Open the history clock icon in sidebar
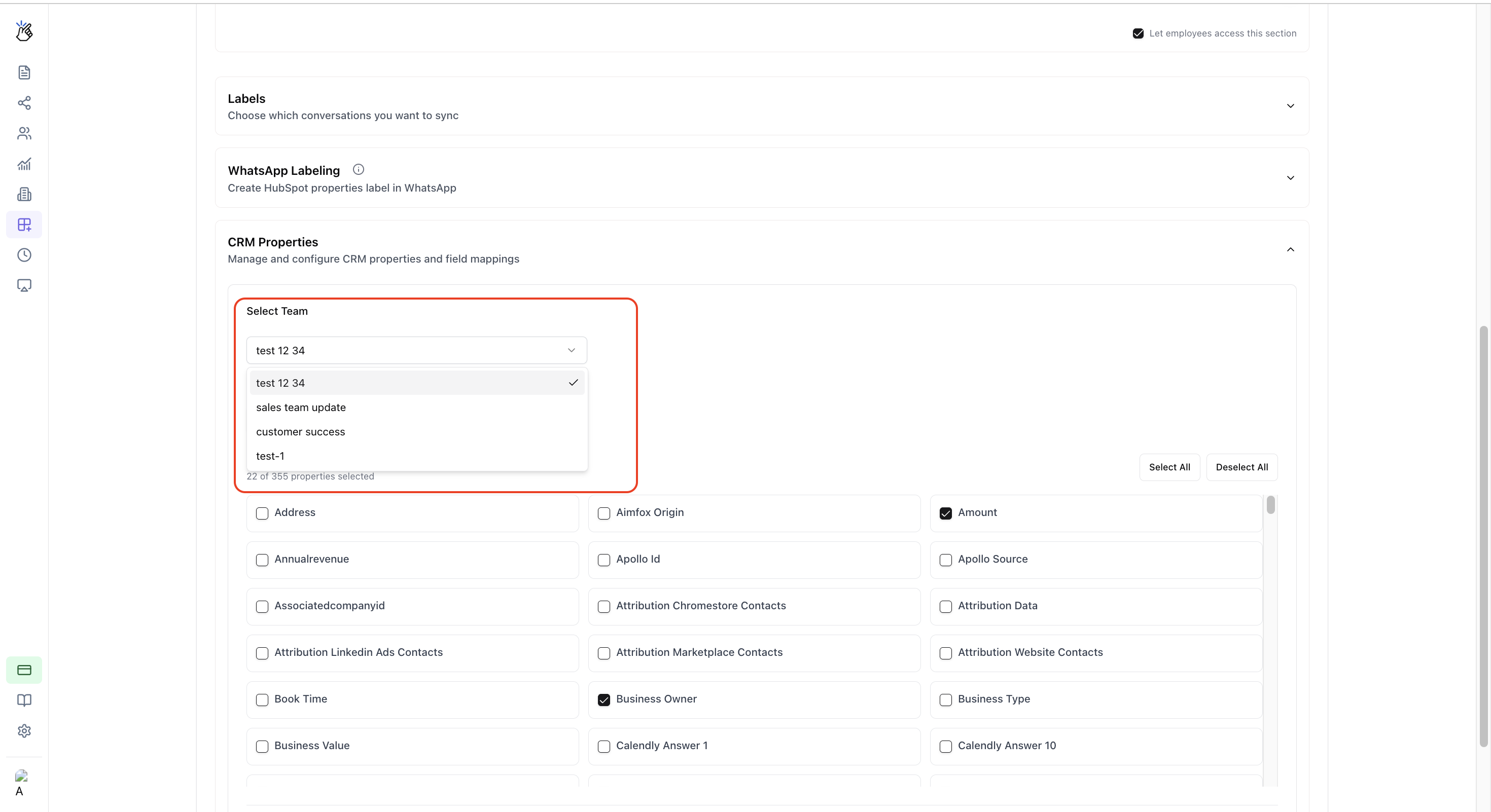Screen dimensions: 1491x812 coord(24,254)
